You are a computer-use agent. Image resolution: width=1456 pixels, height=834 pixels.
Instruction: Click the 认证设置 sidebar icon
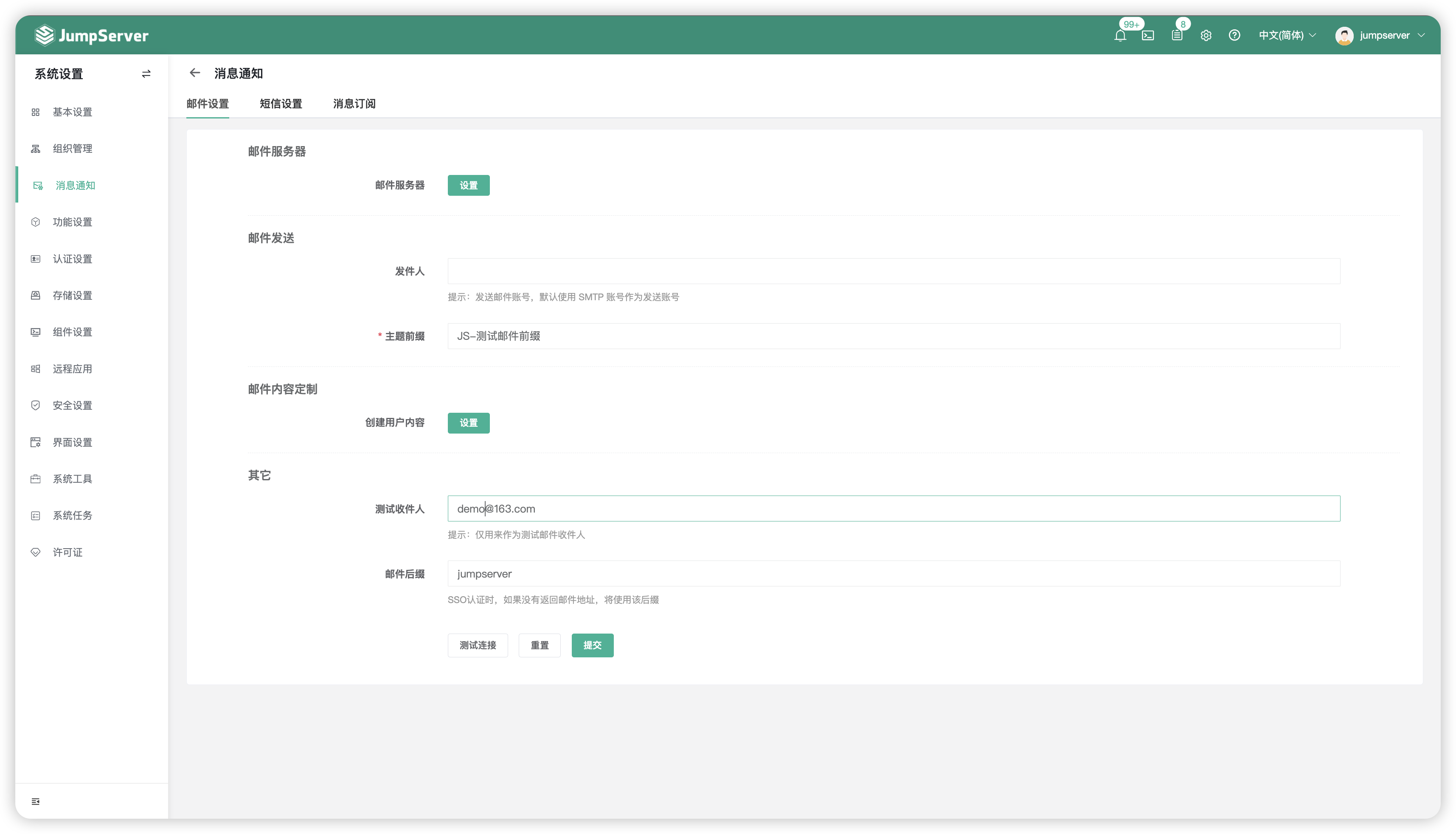(36, 259)
